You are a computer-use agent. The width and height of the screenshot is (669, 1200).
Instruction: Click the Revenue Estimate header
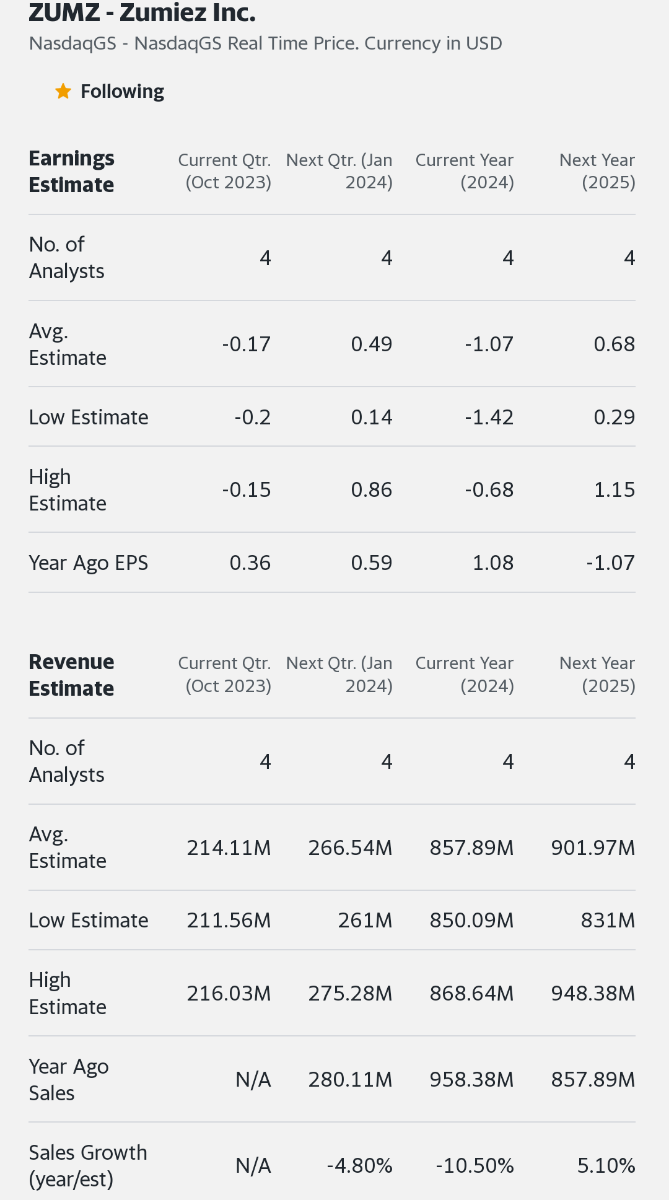tap(71, 675)
